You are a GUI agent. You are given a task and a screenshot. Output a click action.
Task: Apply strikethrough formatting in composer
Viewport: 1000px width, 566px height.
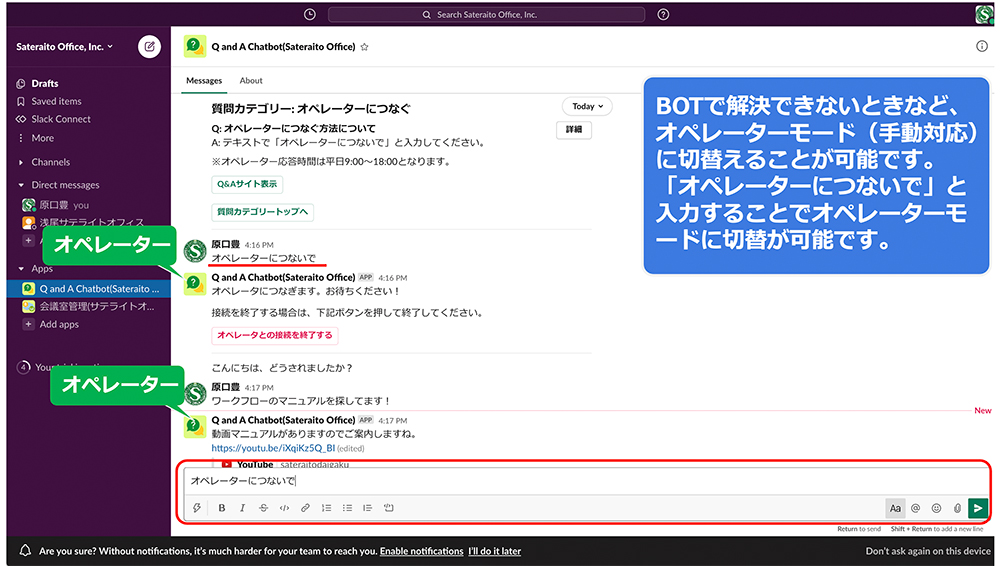[263, 508]
